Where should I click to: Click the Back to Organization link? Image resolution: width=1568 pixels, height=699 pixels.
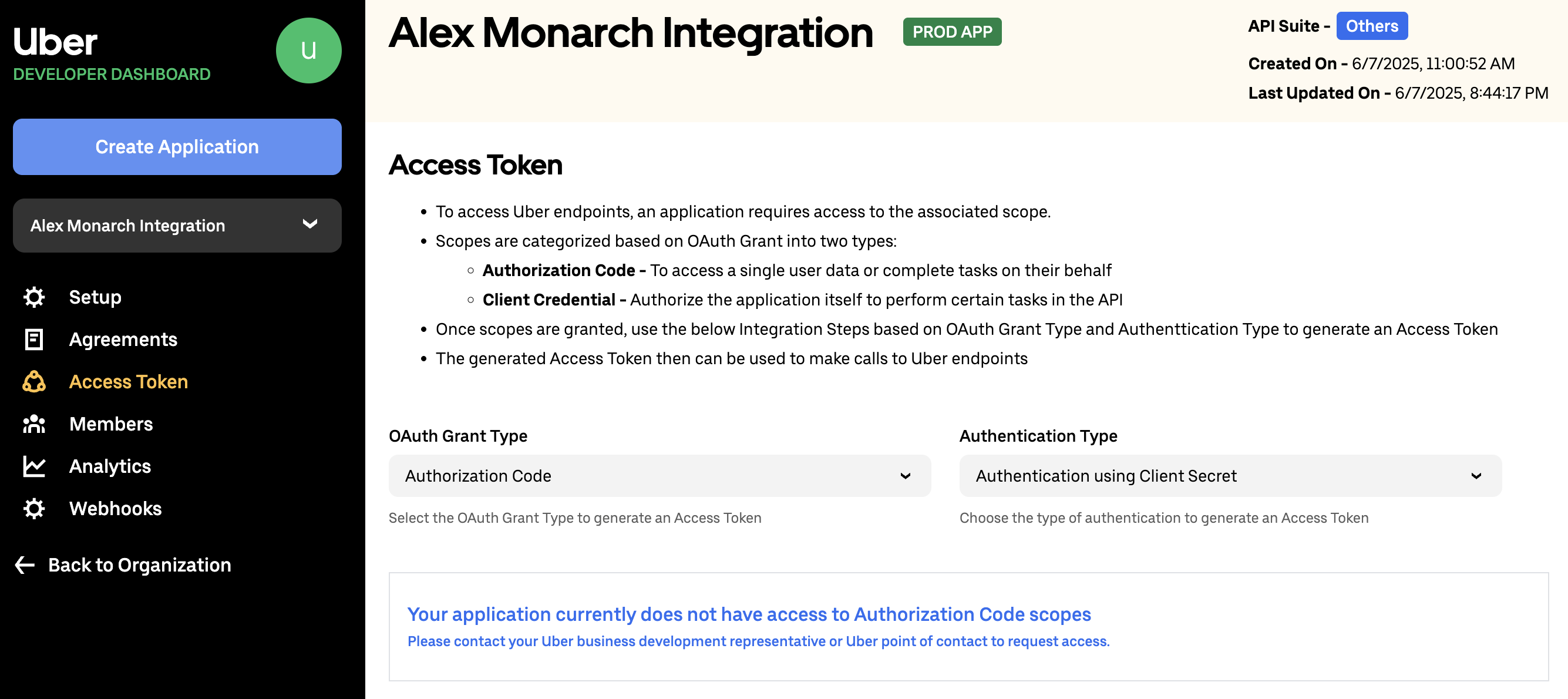pyautogui.click(x=139, y=565)
